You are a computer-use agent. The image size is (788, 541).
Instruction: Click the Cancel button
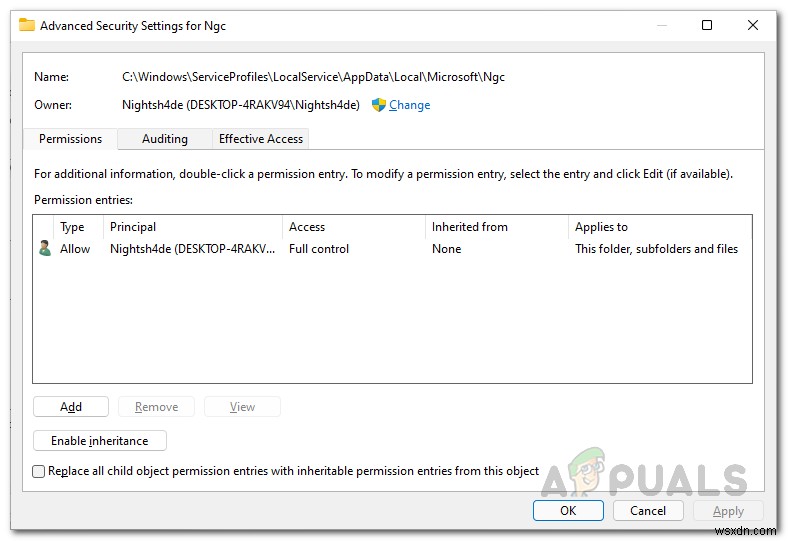(648, 510)
